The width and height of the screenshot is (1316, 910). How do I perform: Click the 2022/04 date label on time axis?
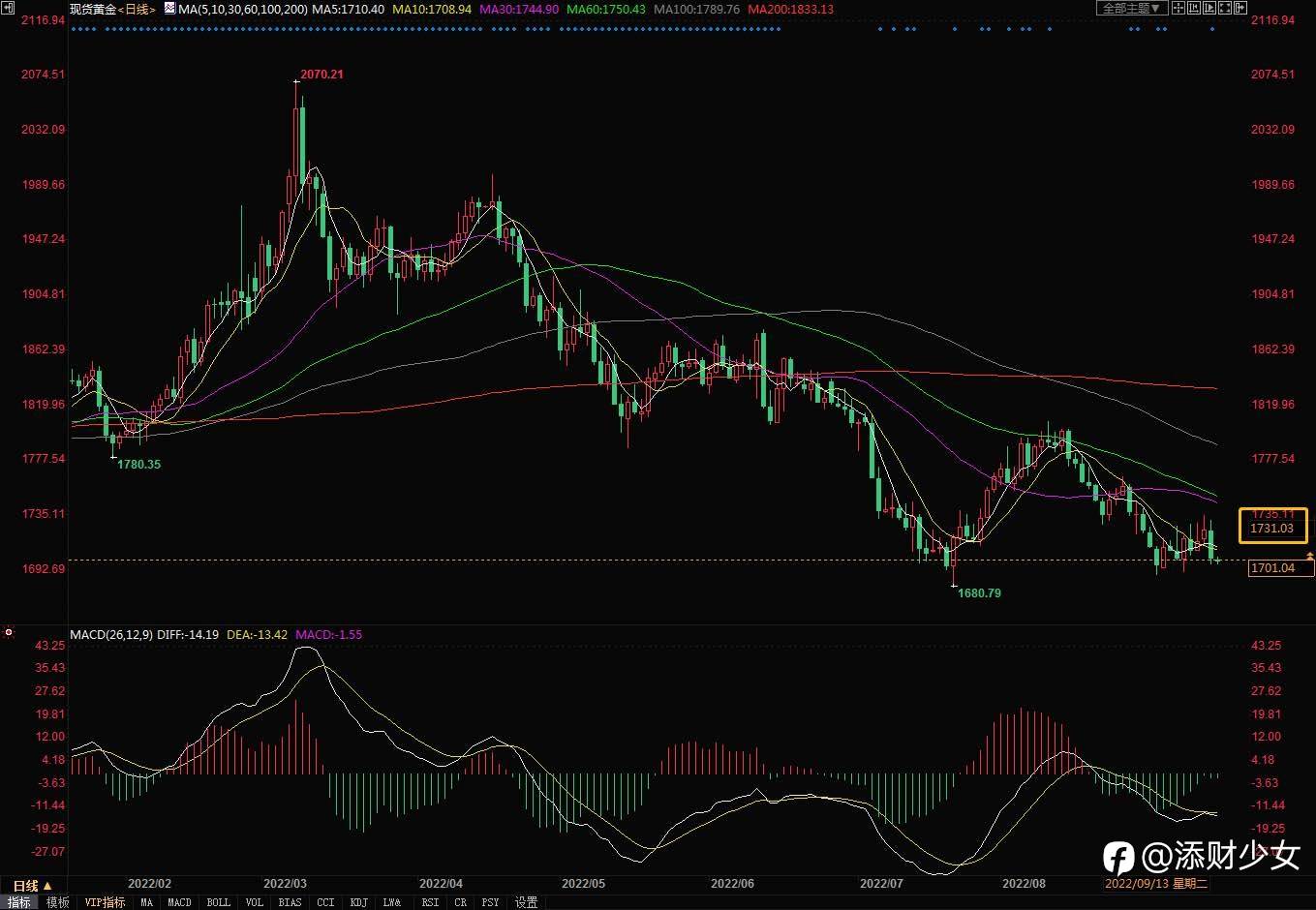[441, 883]
